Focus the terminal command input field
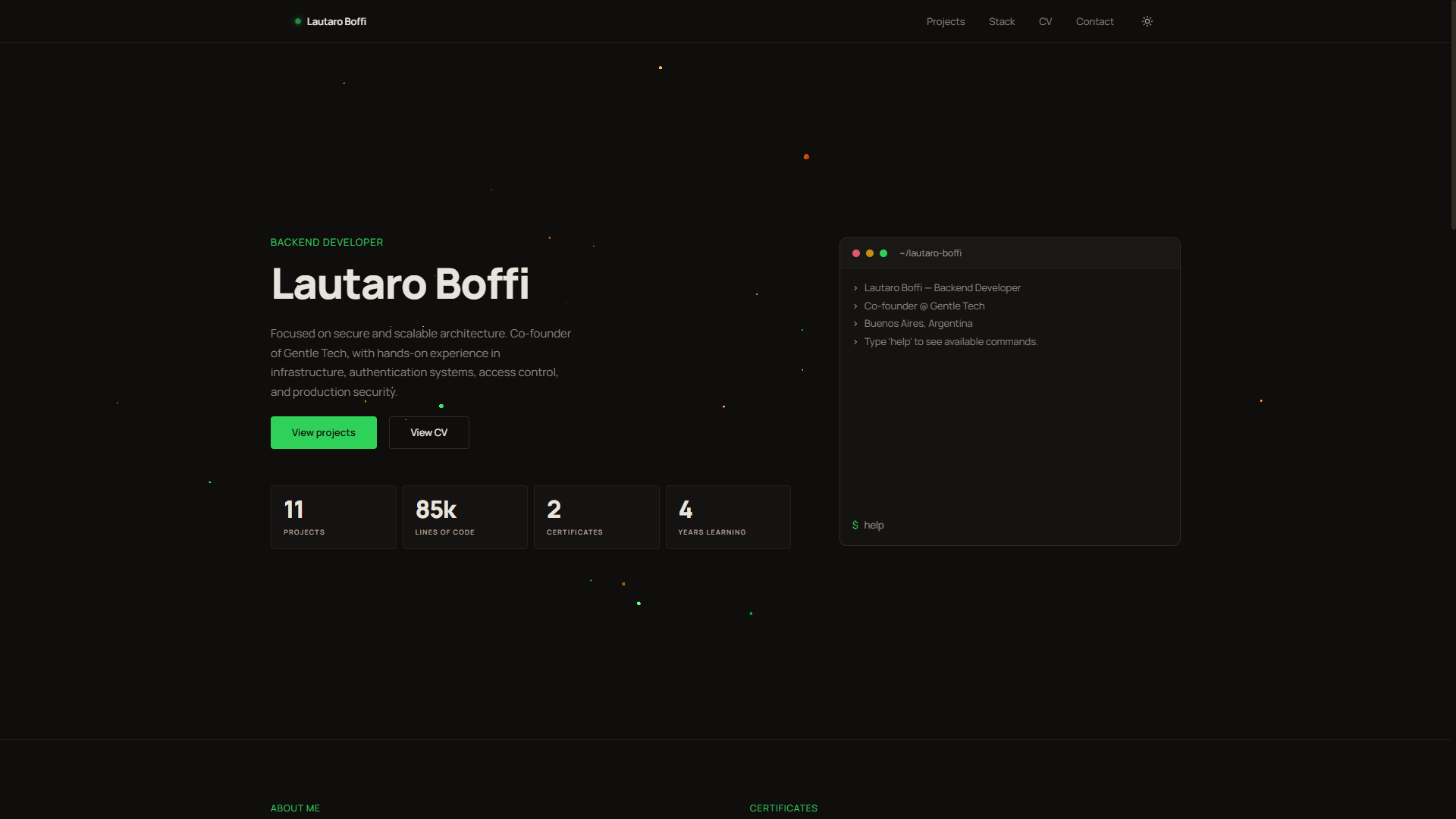The height and width of the screenshot is (819, 1456). (x=1016, y=525)
